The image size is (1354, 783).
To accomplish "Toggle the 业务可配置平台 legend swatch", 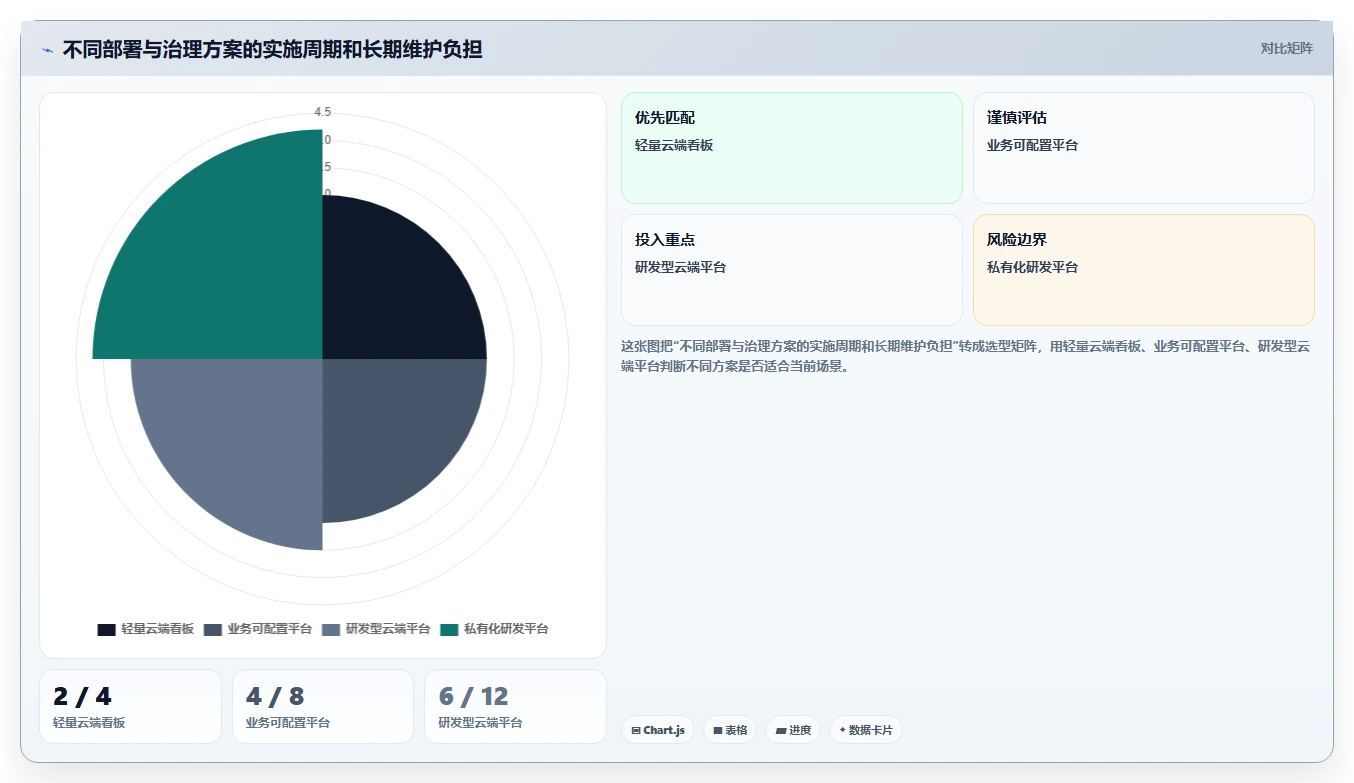I will coord(212,629).
